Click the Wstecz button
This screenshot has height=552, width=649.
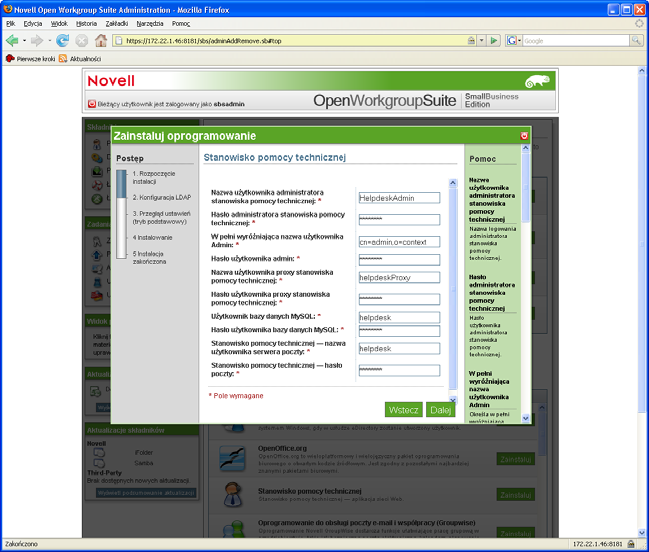click(x=404, y=410)
